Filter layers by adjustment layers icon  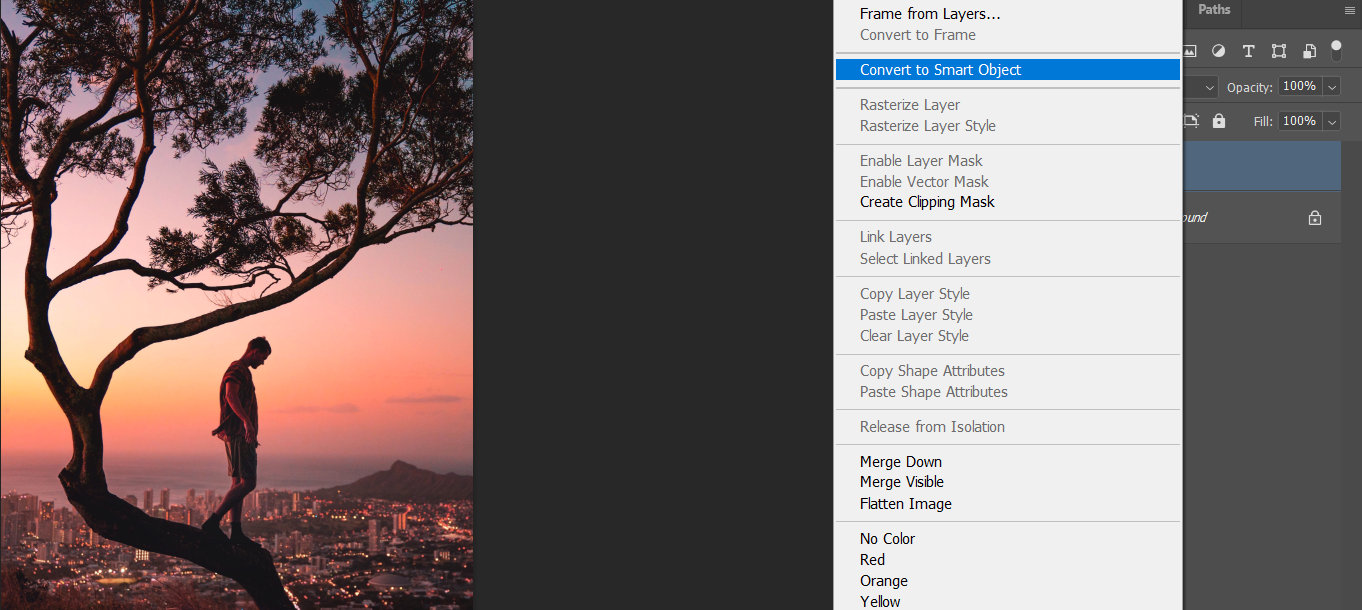pos(1218,51)
